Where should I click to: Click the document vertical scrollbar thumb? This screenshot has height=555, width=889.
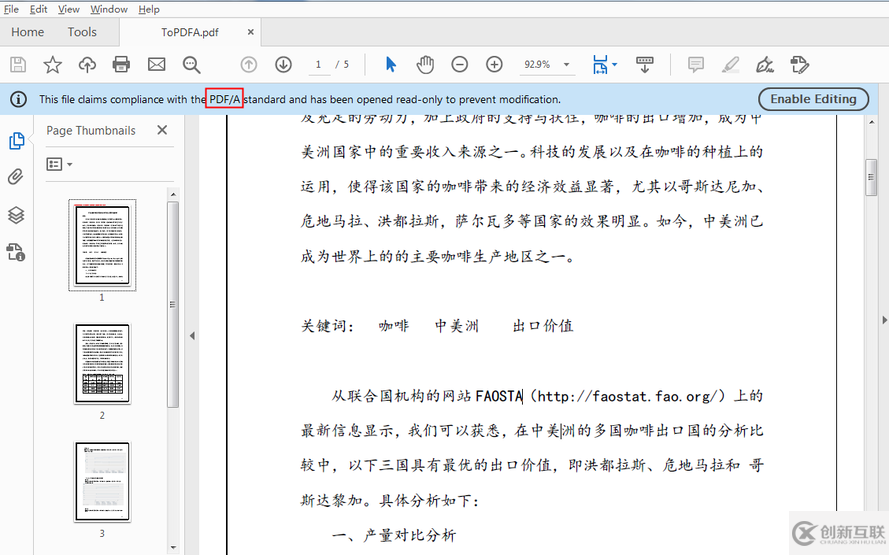click(x=871, y=177)
